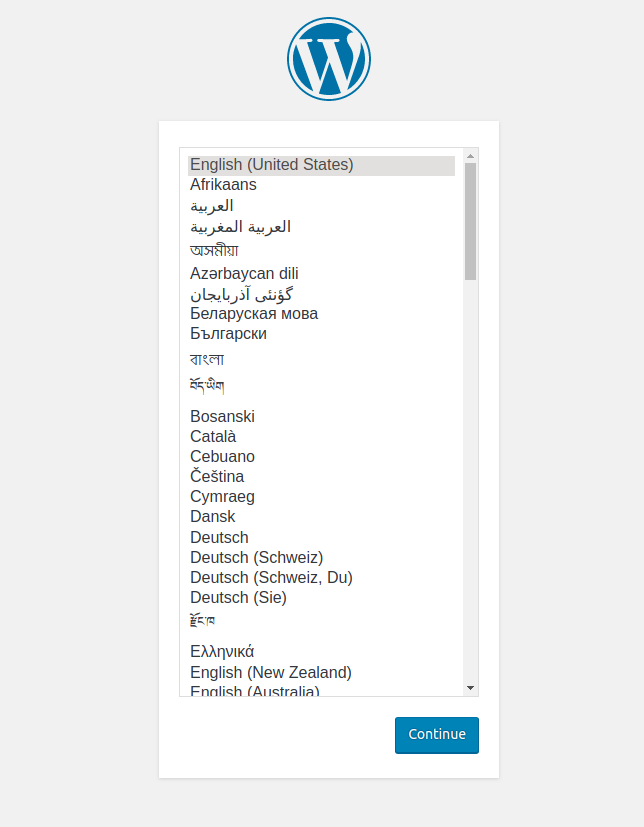644x827 pixels.
Task: Click the scrollbar up arrow
Action: click(470, 156)
